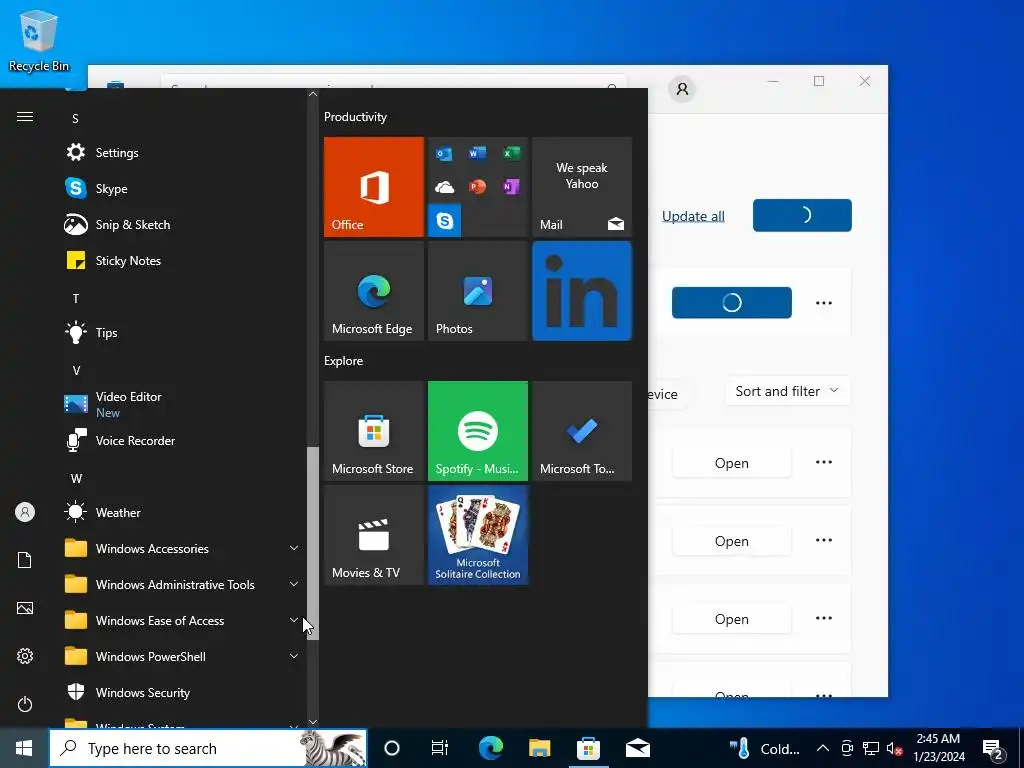The image size is (1024, 768).
Task: Launch Microsoft Edge tile
Action: tap(374, 291)
